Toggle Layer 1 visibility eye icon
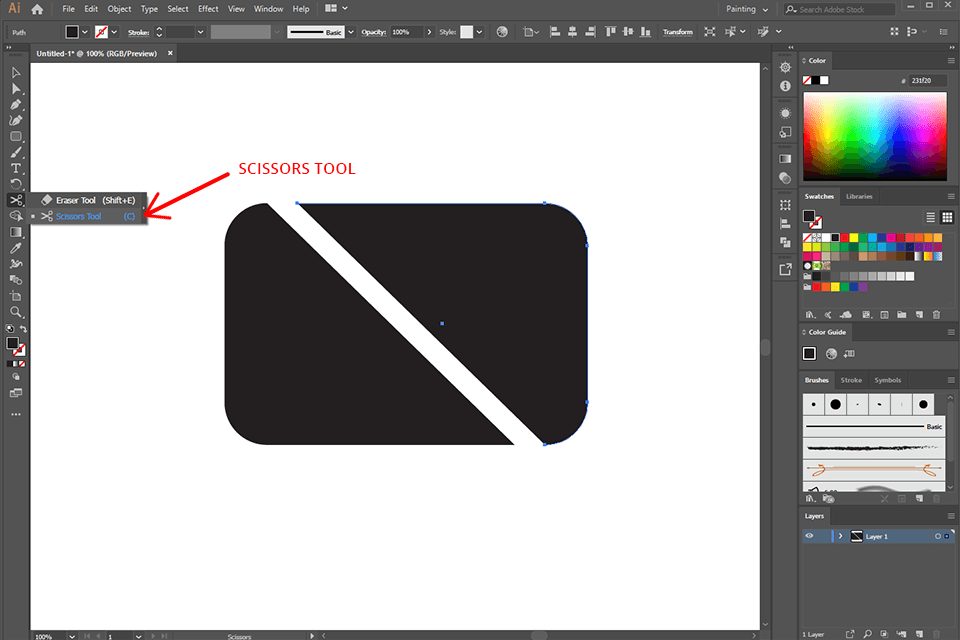 [809, 536]
